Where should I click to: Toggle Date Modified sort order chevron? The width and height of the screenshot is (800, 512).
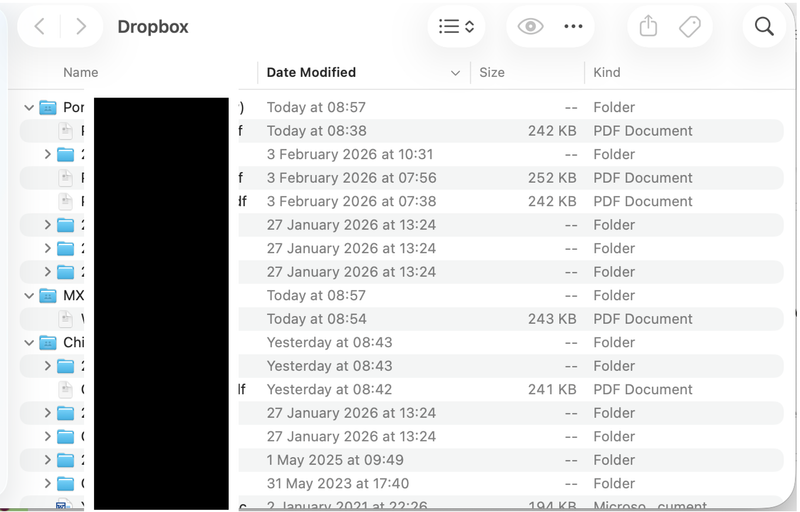(455, 73)
